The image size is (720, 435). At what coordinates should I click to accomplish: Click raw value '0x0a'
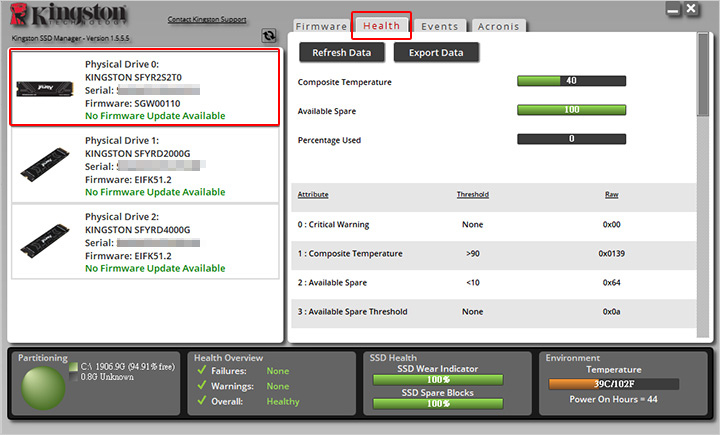612,312
